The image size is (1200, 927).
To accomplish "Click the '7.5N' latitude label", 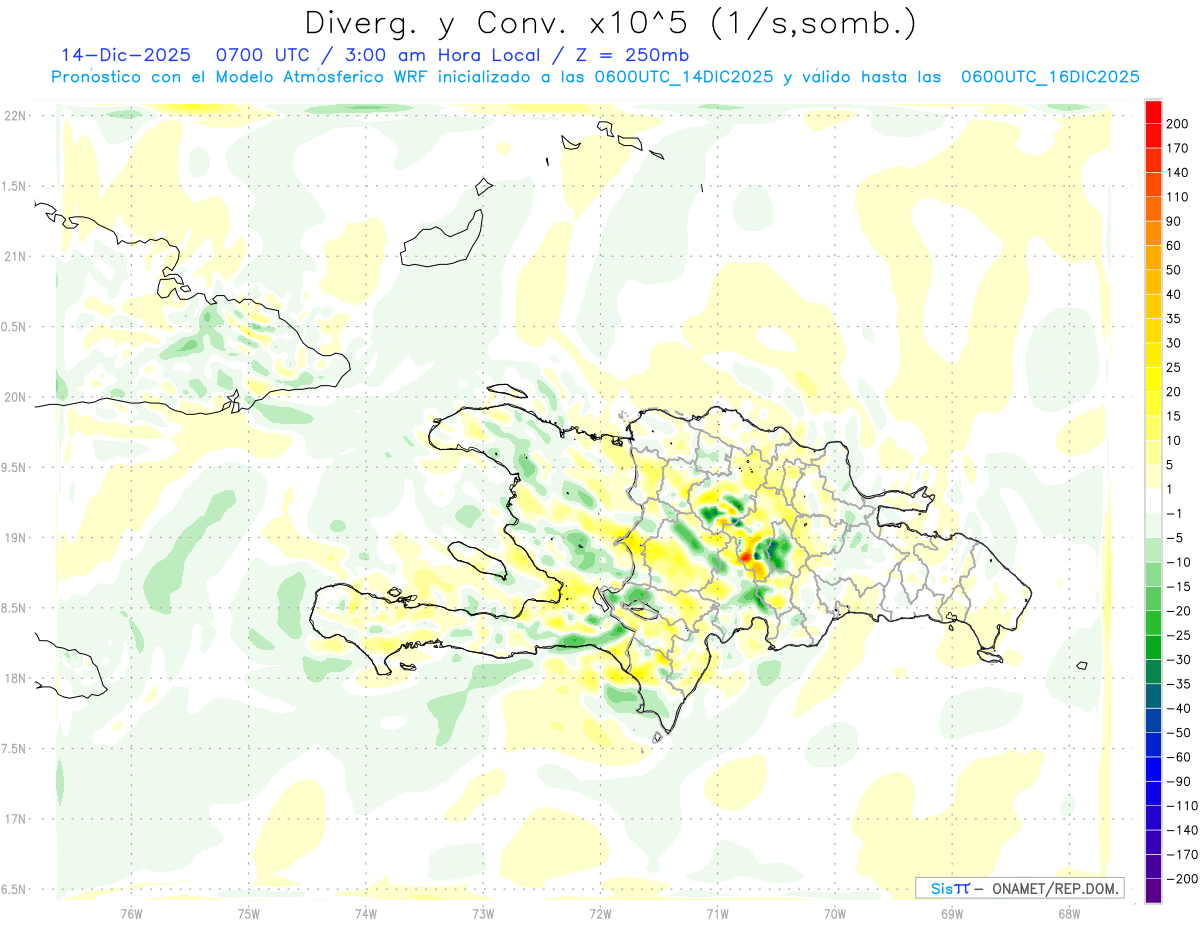I will 12,749.
